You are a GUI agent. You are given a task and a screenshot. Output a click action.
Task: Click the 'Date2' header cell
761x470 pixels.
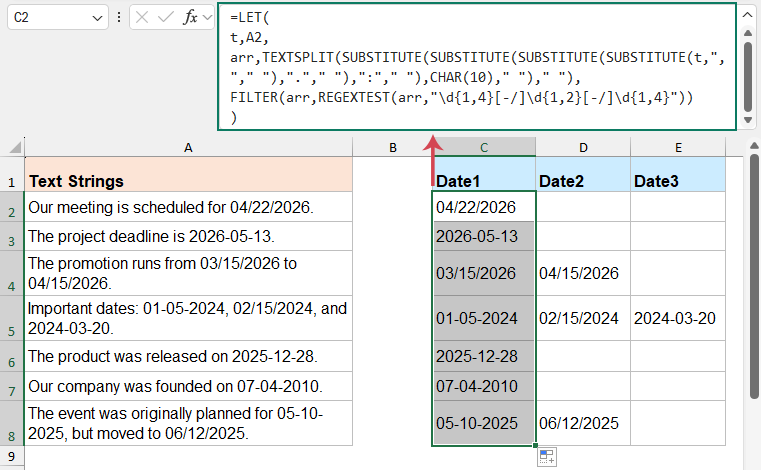point(583,174)
